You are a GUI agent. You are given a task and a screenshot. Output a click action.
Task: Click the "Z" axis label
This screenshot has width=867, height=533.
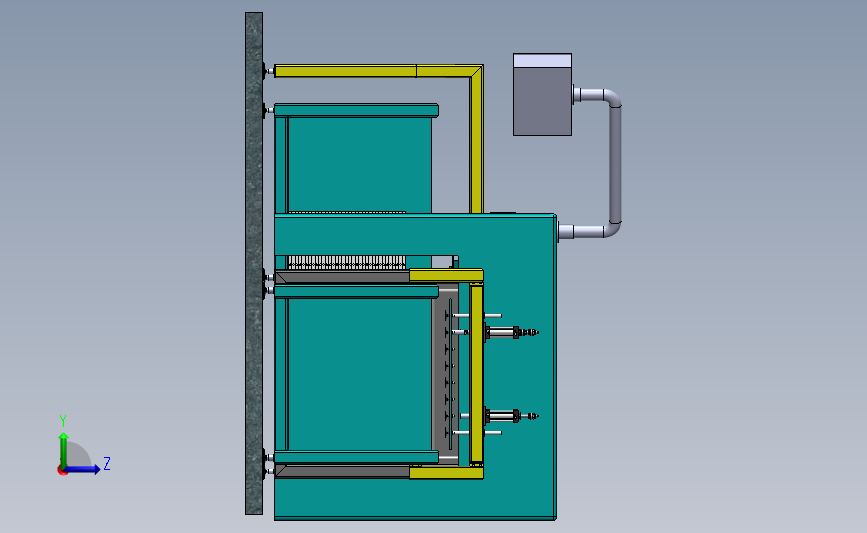pyautogui.click(x=107, y=463)
